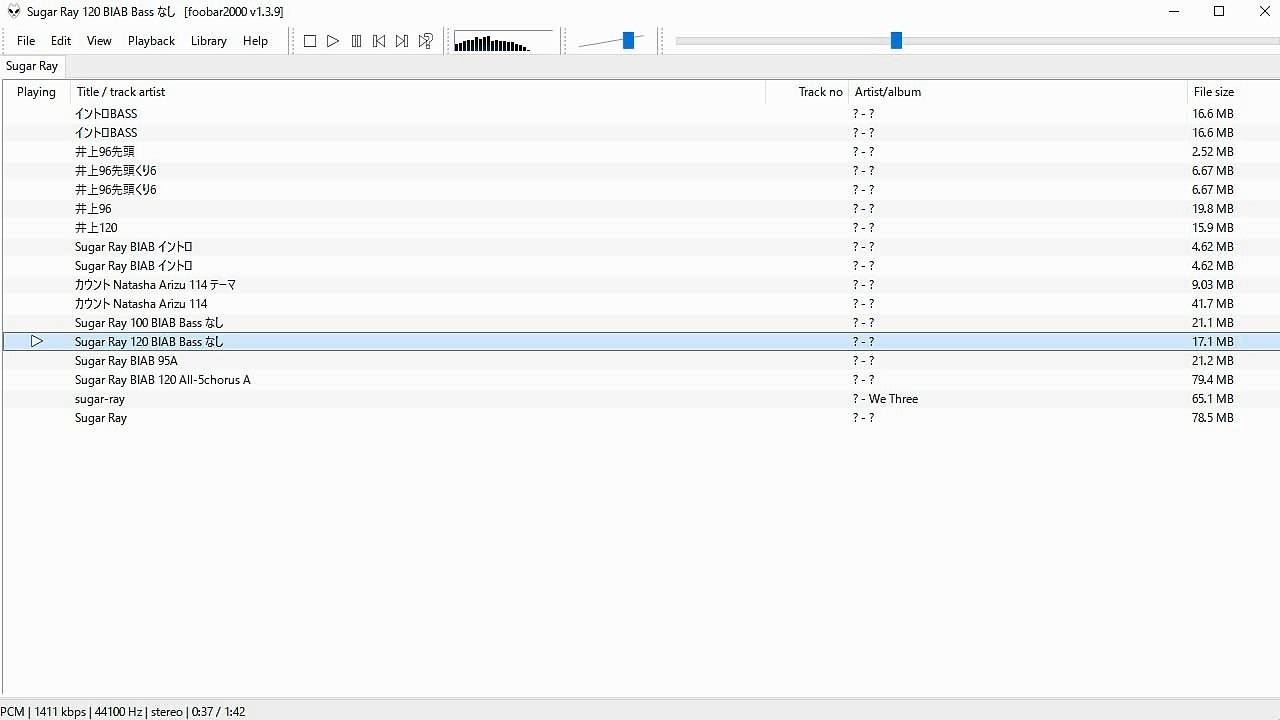Click the 19.8 MB file size cell

coord(1212,209)
